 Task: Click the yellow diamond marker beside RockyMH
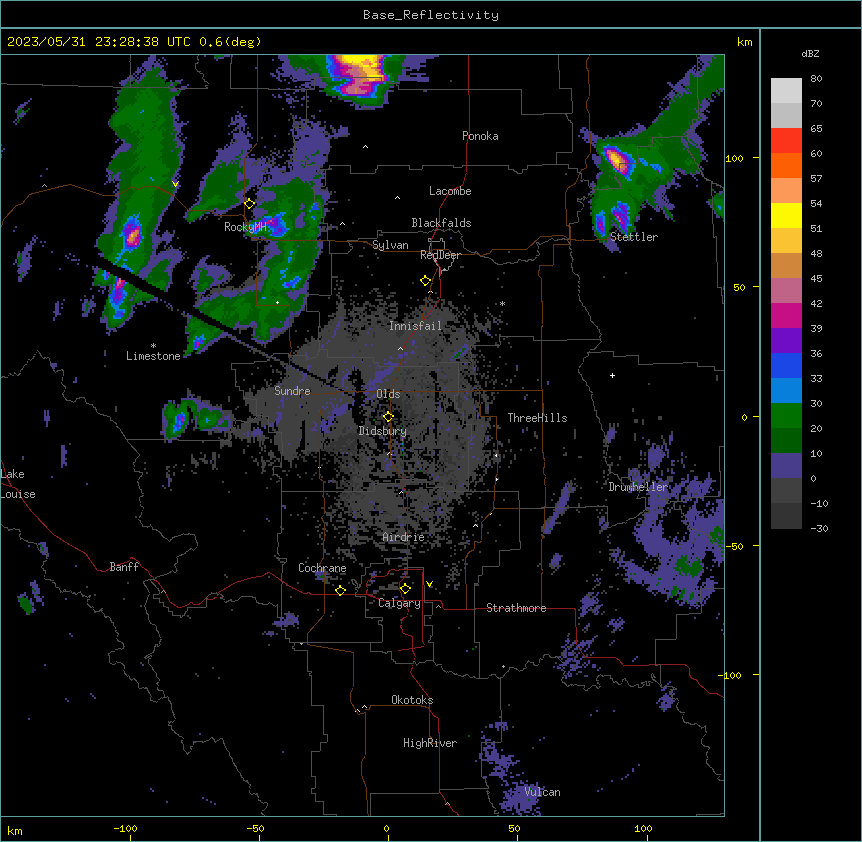click(x=250, y=204)
